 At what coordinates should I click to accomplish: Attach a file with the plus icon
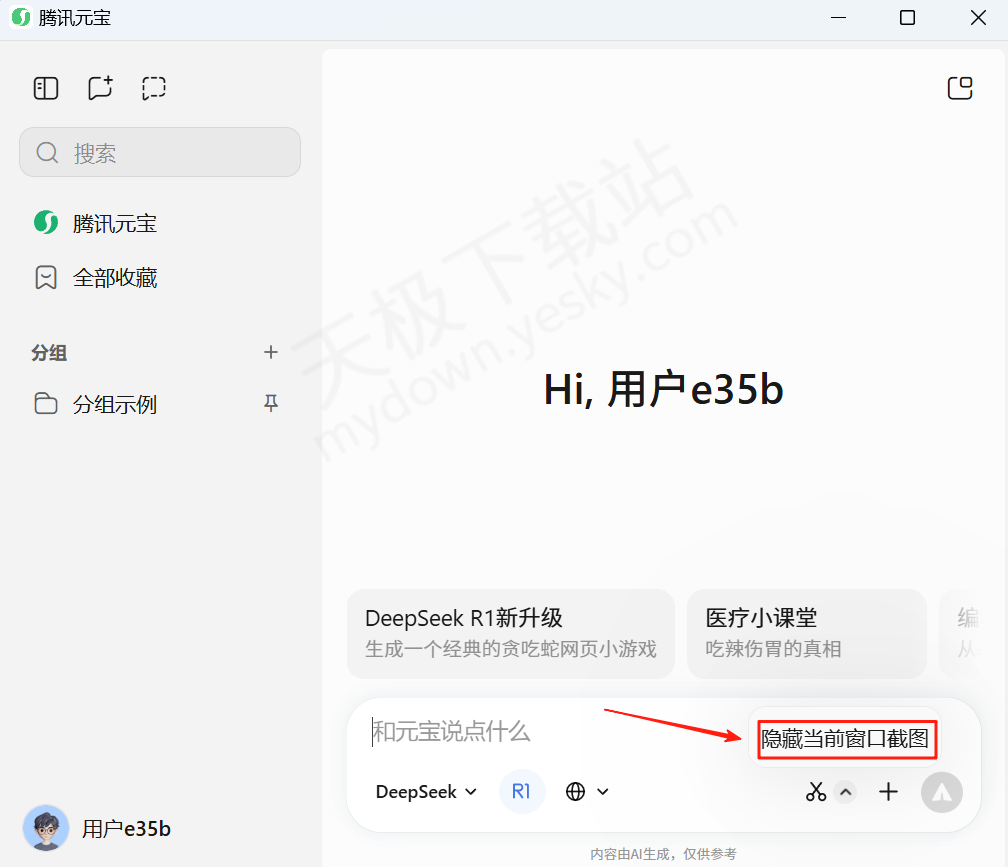(888, 791)
